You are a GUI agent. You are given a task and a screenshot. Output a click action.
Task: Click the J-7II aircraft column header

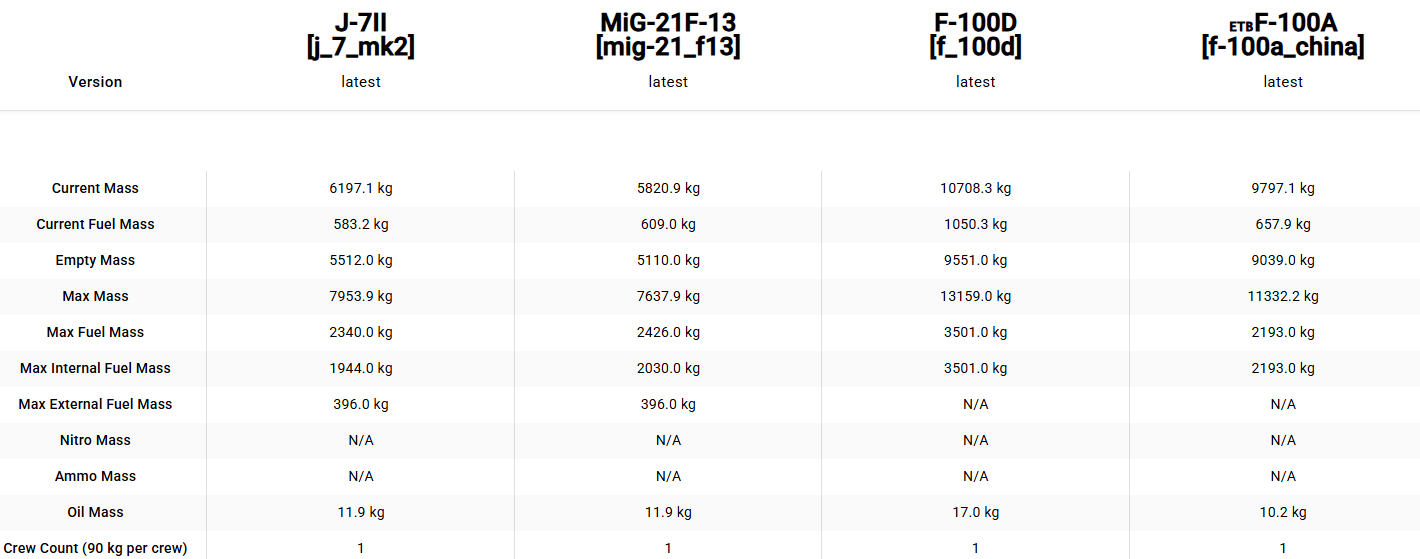pyautogui.click(x=360, y=35)
